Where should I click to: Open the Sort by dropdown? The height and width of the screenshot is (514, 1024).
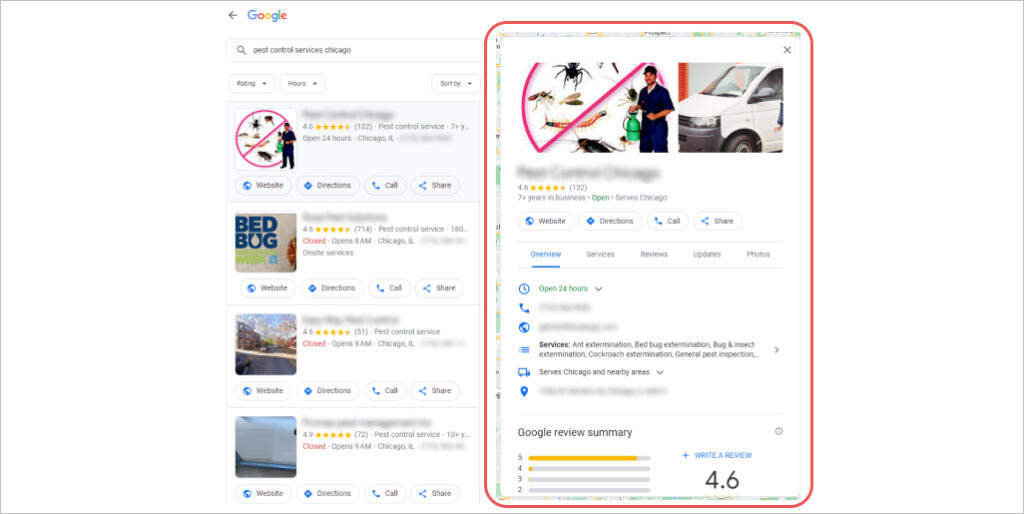pyautogui.click(x=455, y=84)
